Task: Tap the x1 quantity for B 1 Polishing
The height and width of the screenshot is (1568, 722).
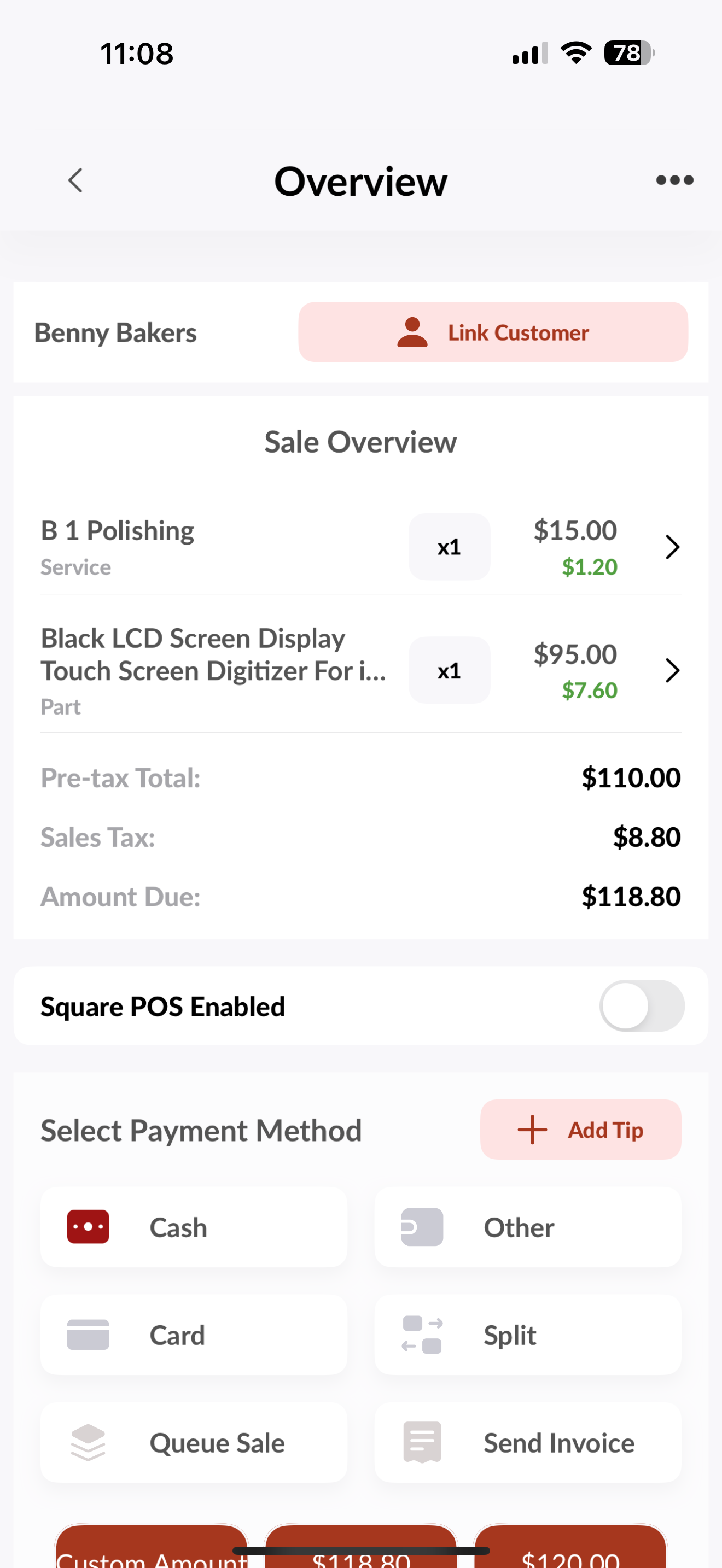Action: 449,547
